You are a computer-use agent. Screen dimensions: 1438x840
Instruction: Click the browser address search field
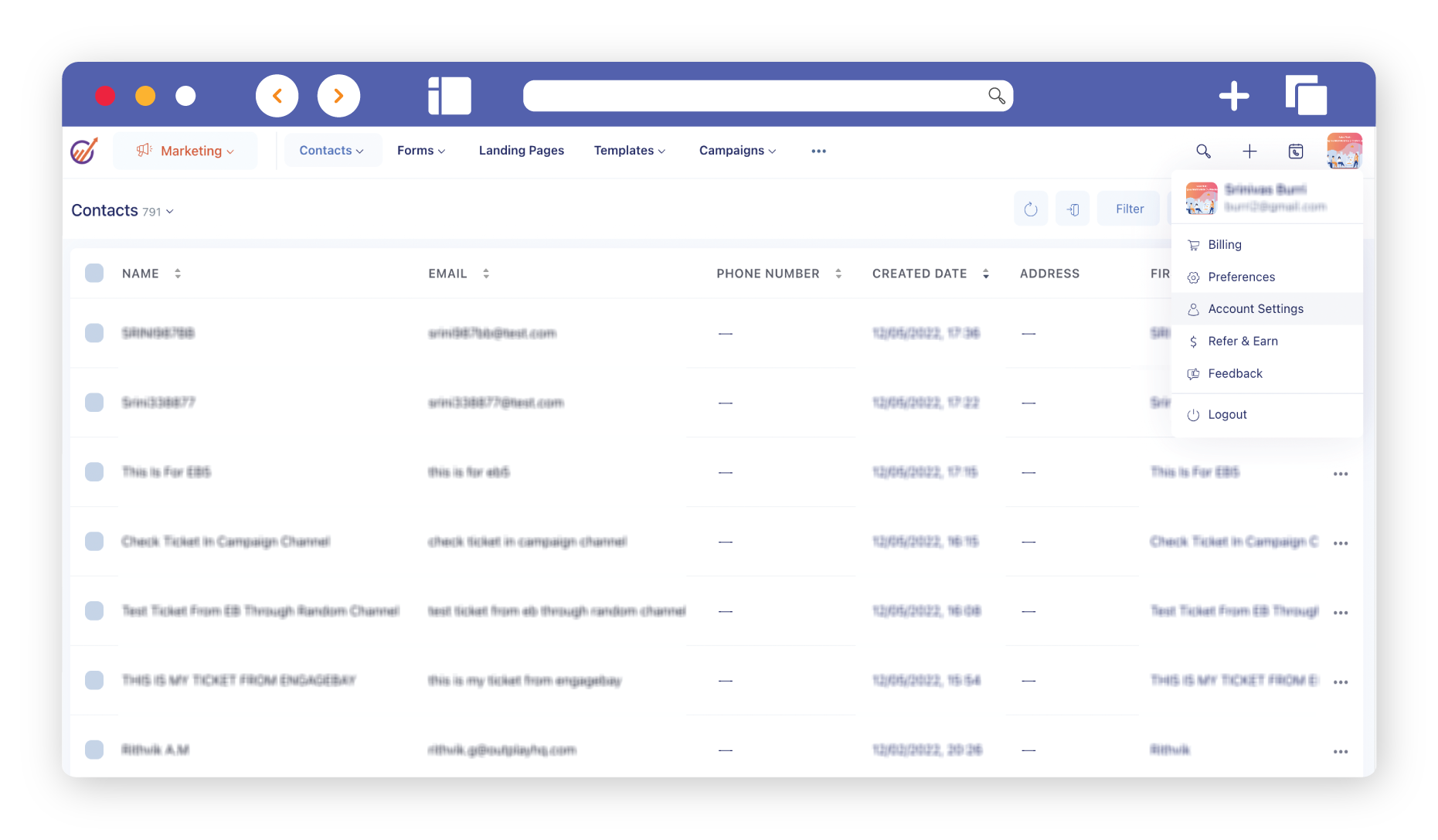[753, 96]
